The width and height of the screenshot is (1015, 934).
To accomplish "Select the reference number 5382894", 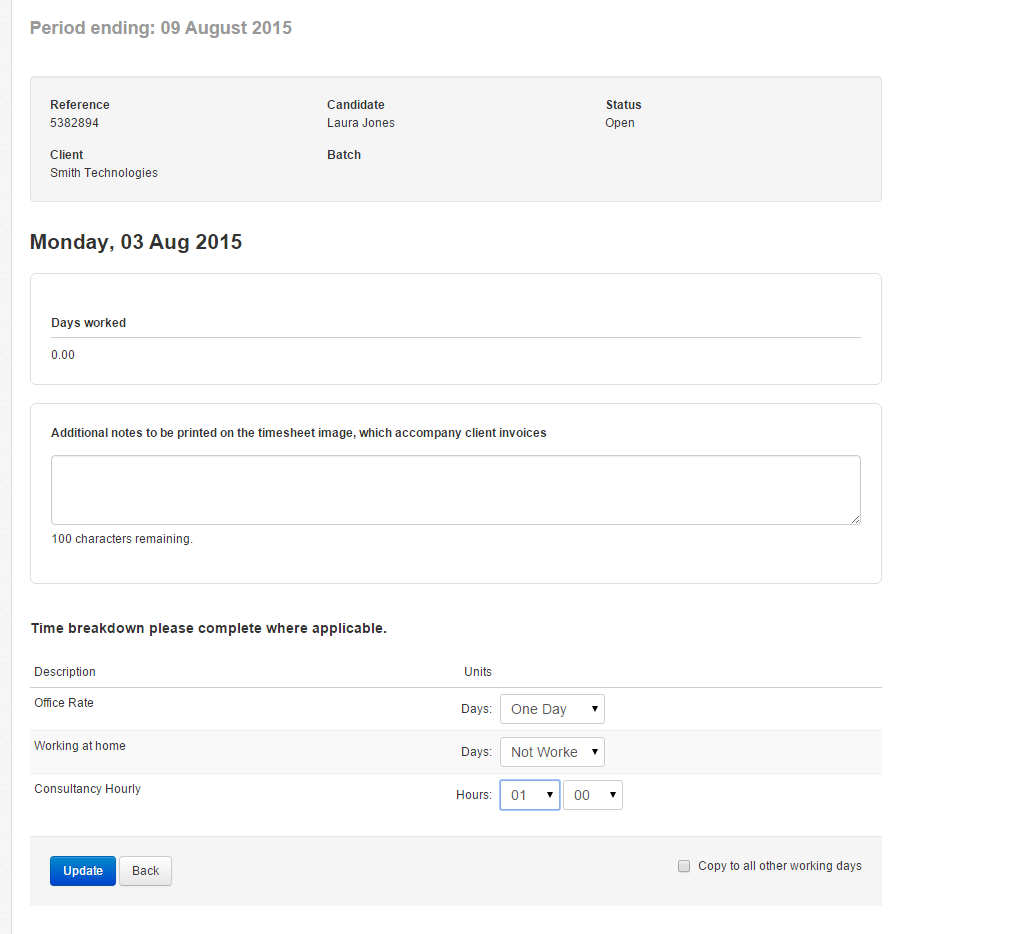I will click(x=74, y=123).
